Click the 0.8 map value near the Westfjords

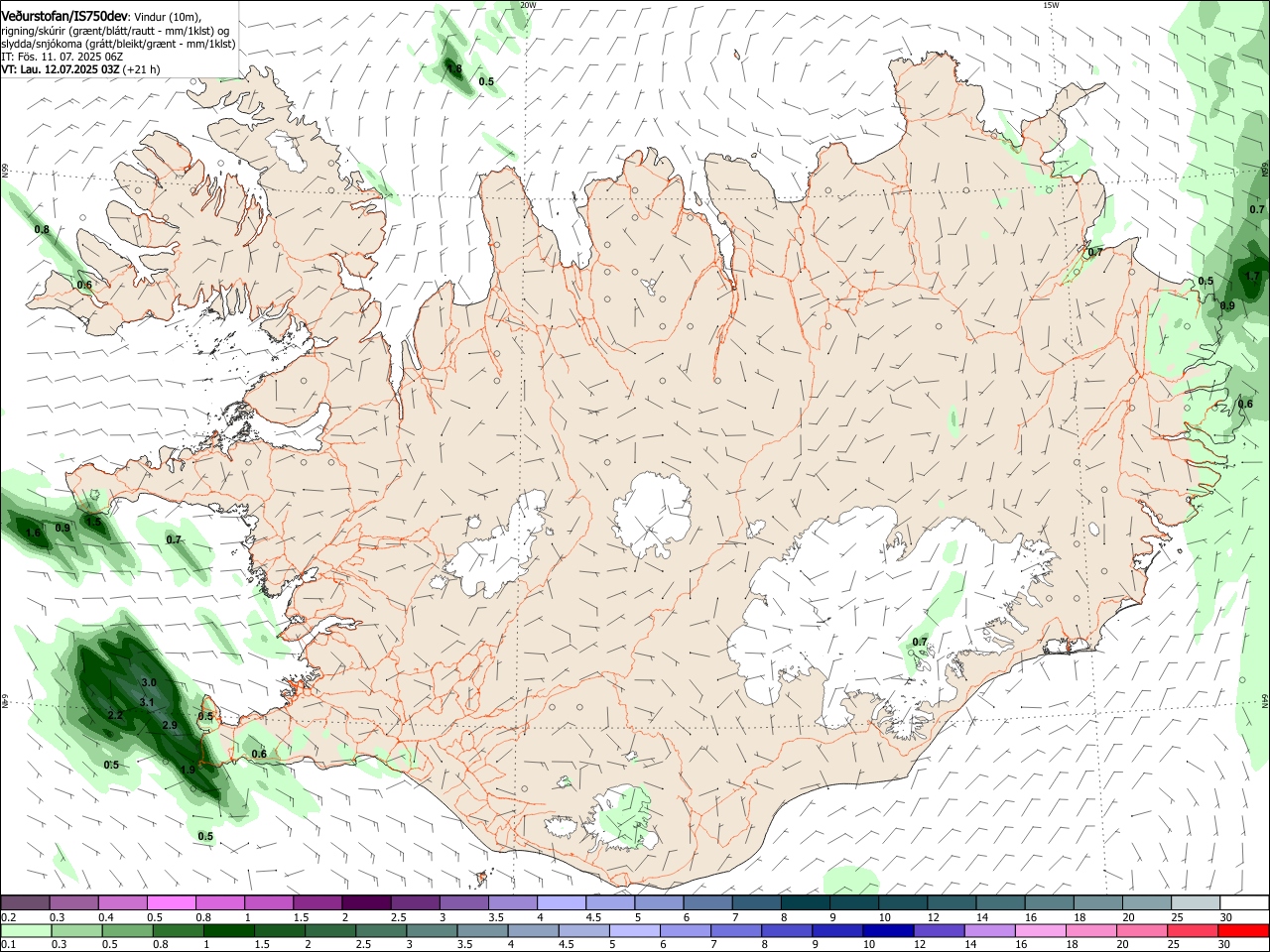coord(42,230)
